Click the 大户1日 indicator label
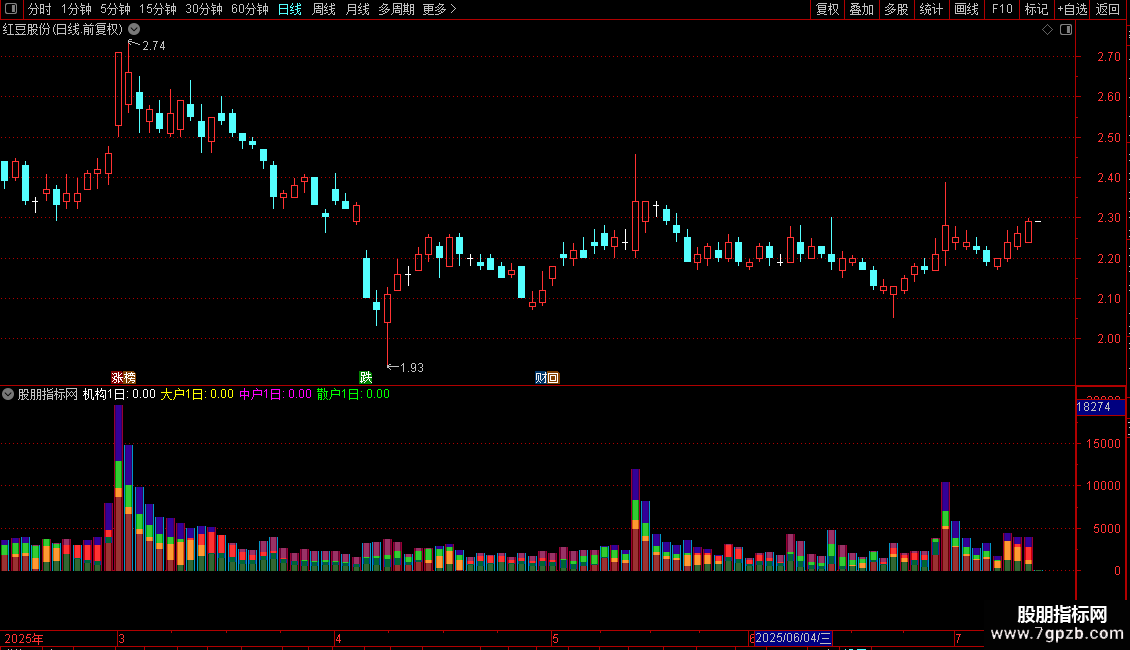This screenshot has height=650, width=1130. (x=197, y=394)
